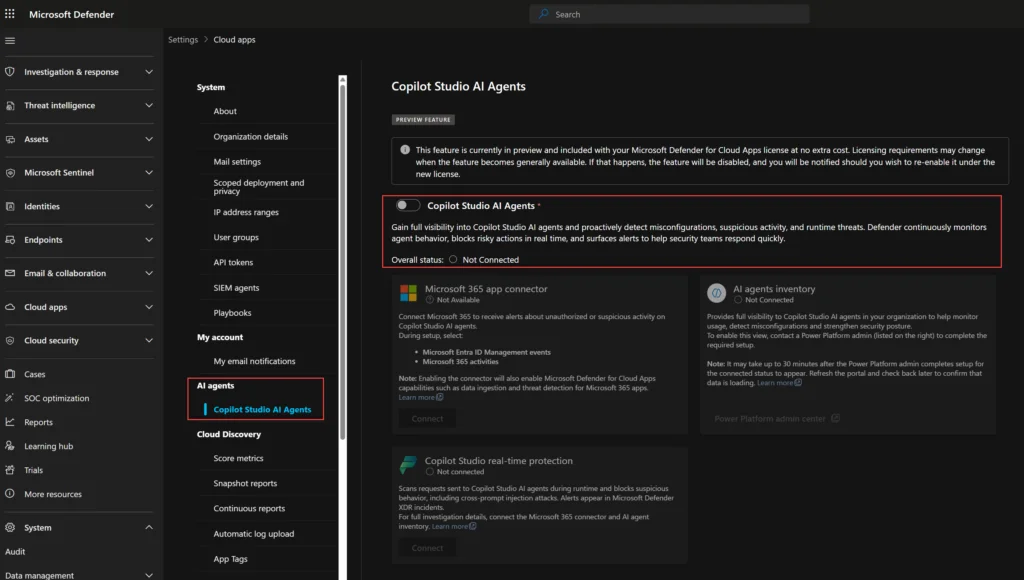This screenshot has height=580, width=1024.
Task: Click the Cases icon
Action: pos(10,374)
